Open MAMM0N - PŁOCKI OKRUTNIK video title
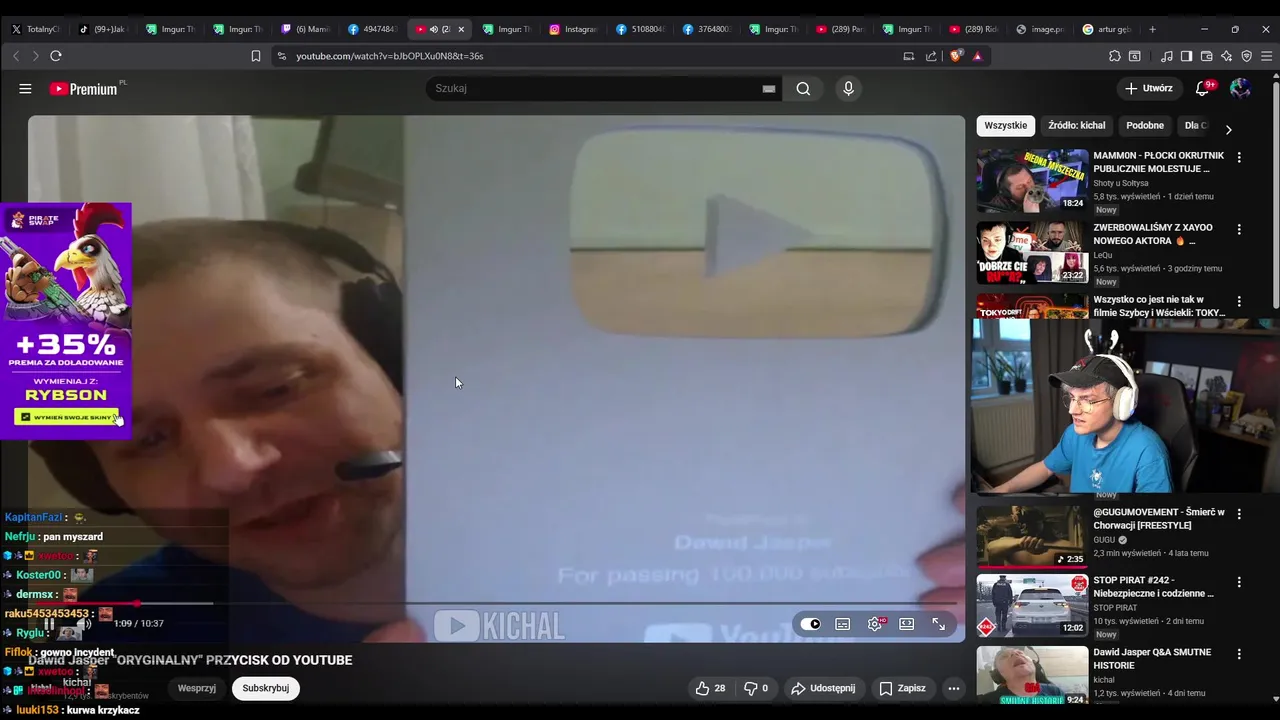The height and width of the screenshot is (720, 1280). point(1159,162)
